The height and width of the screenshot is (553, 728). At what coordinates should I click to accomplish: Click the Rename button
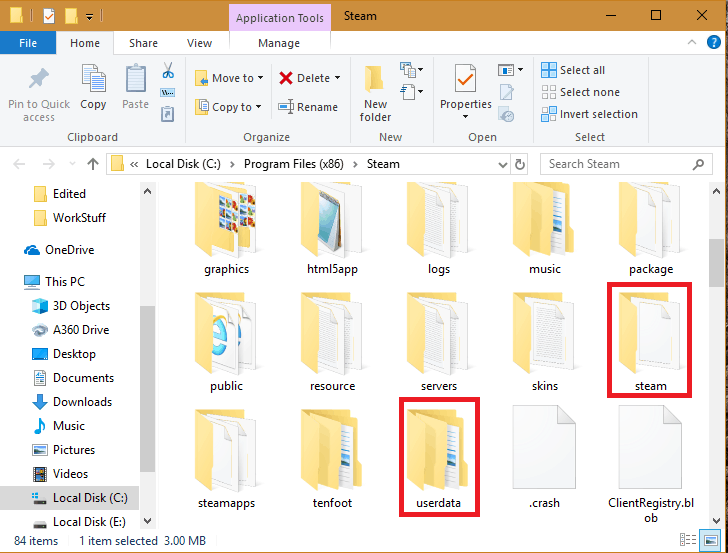pyautogui.click(x=308, y=107)
